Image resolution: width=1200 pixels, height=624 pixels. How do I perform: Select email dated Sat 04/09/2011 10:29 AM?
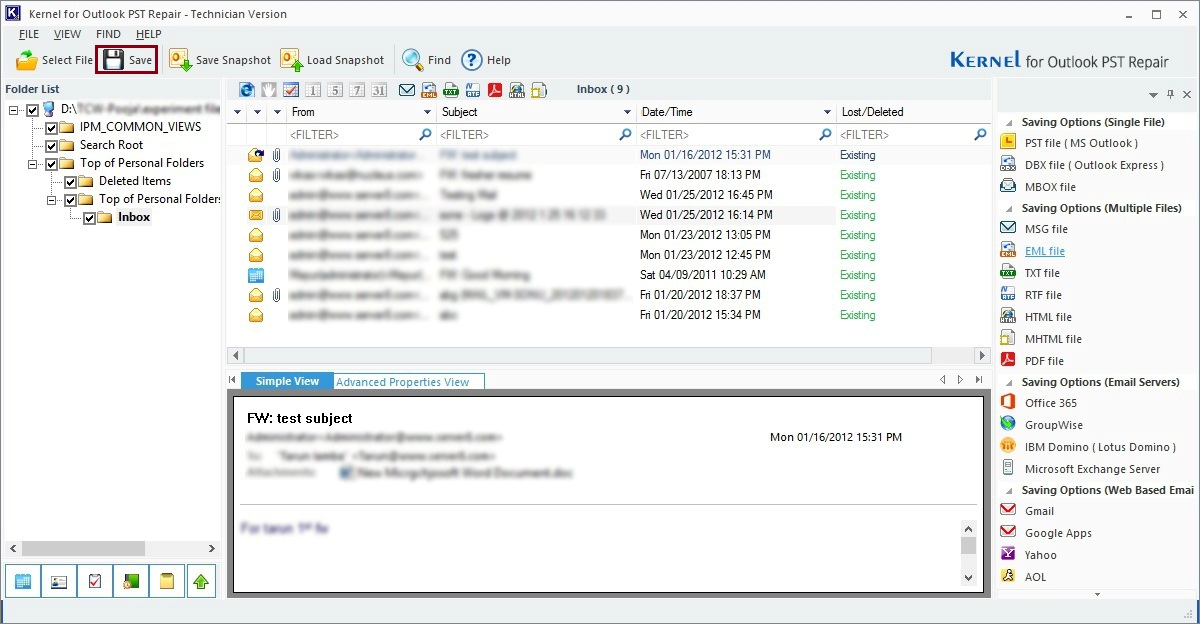pos(608,275)
